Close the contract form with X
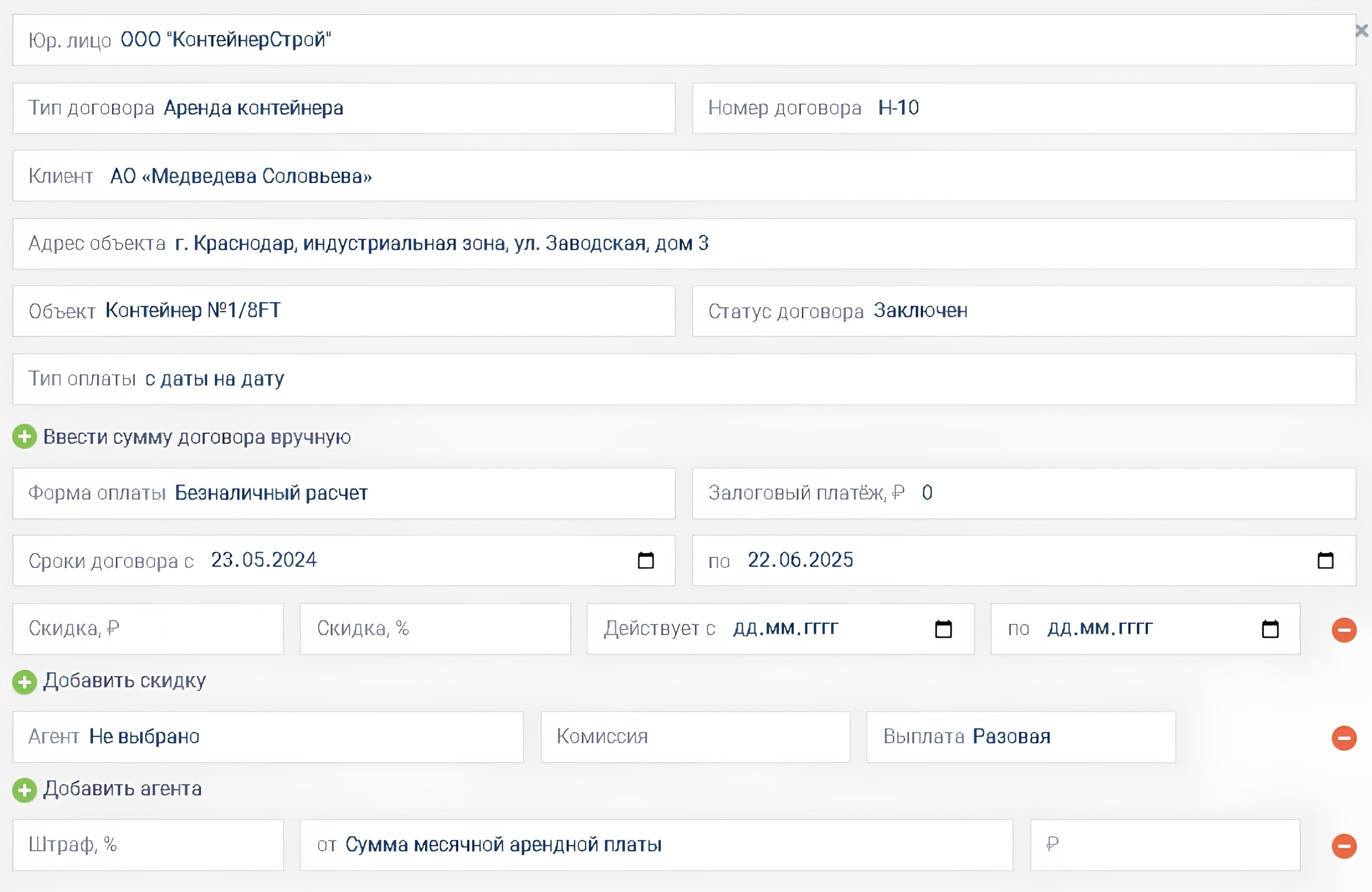This screenshot has height=892, width=1372. [x=1362, y=31]
